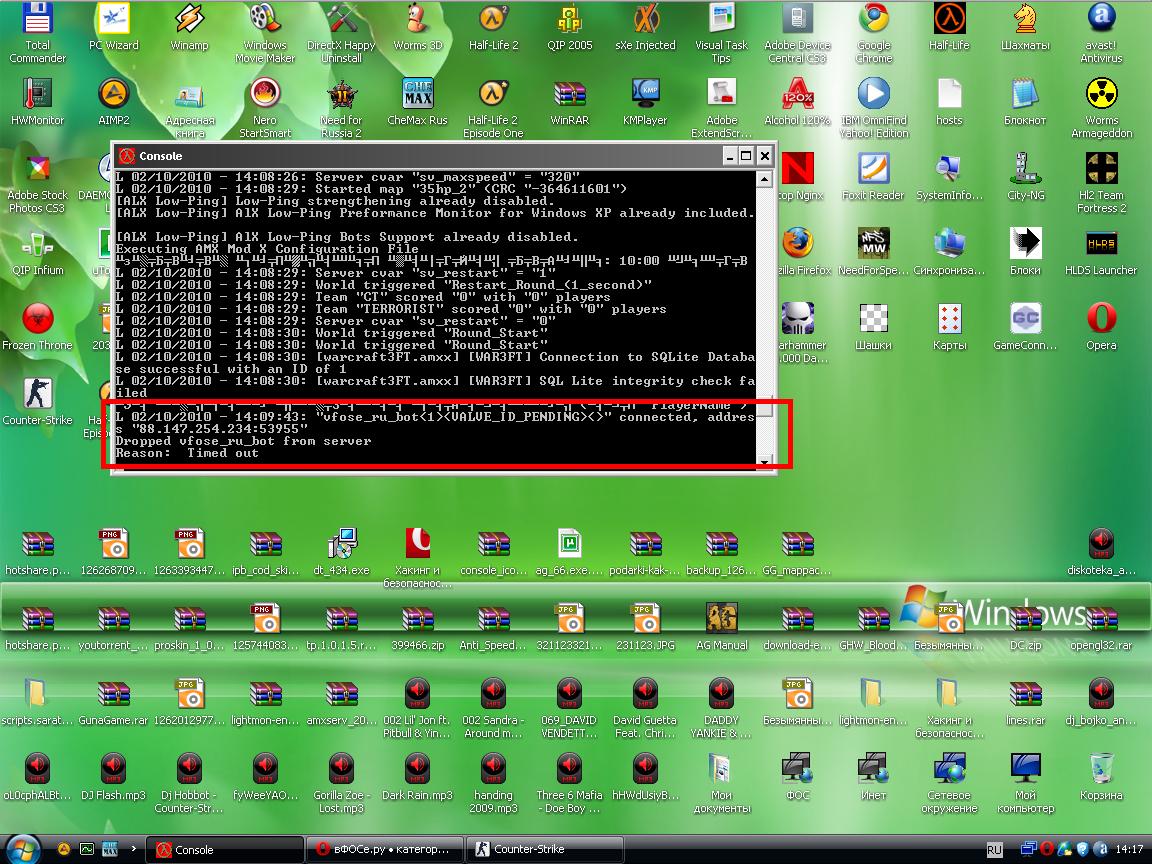The image size is (1152, 864).
Task: Open the avast! Antivirus shortcut
Action: 1101,22
